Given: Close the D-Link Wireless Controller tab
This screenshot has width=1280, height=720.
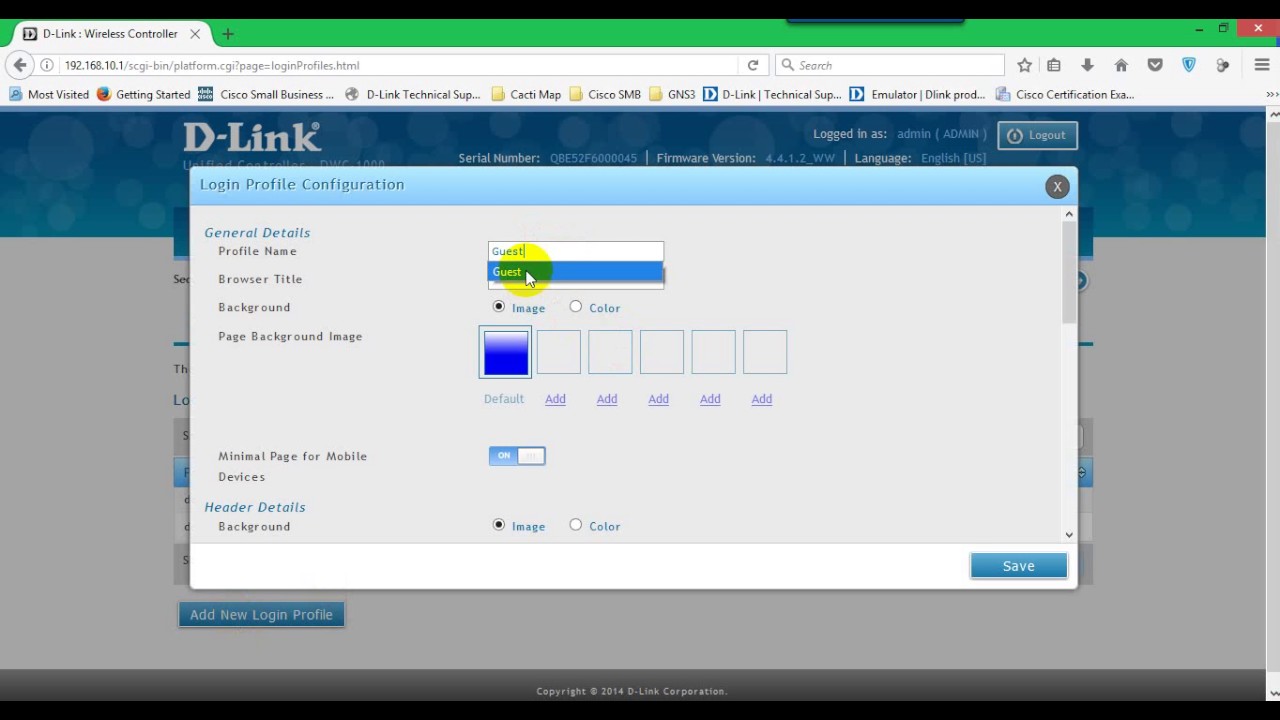Looking at the screenshot, I should pos(195,34).
